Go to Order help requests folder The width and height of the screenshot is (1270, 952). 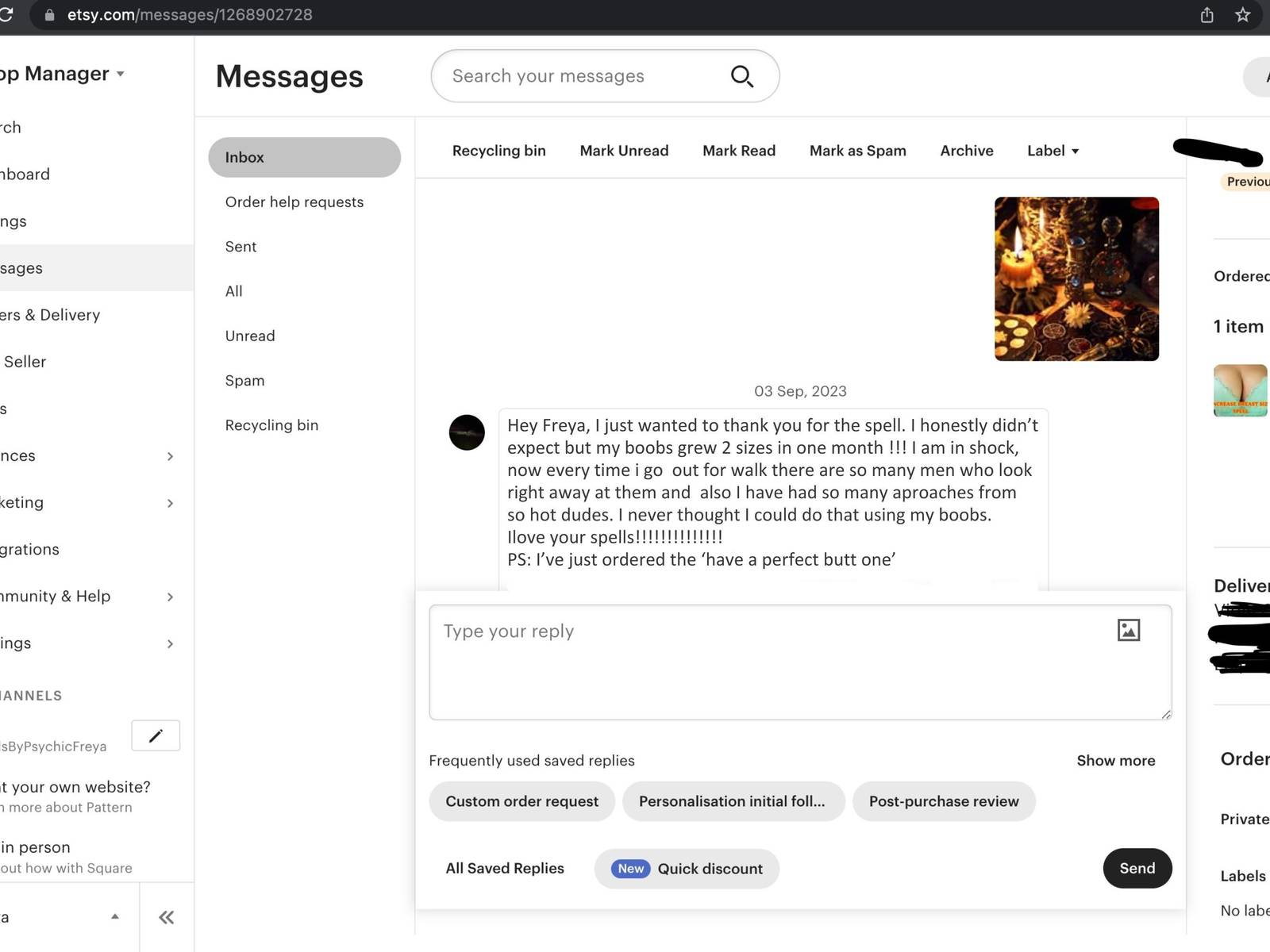point(294,202)
